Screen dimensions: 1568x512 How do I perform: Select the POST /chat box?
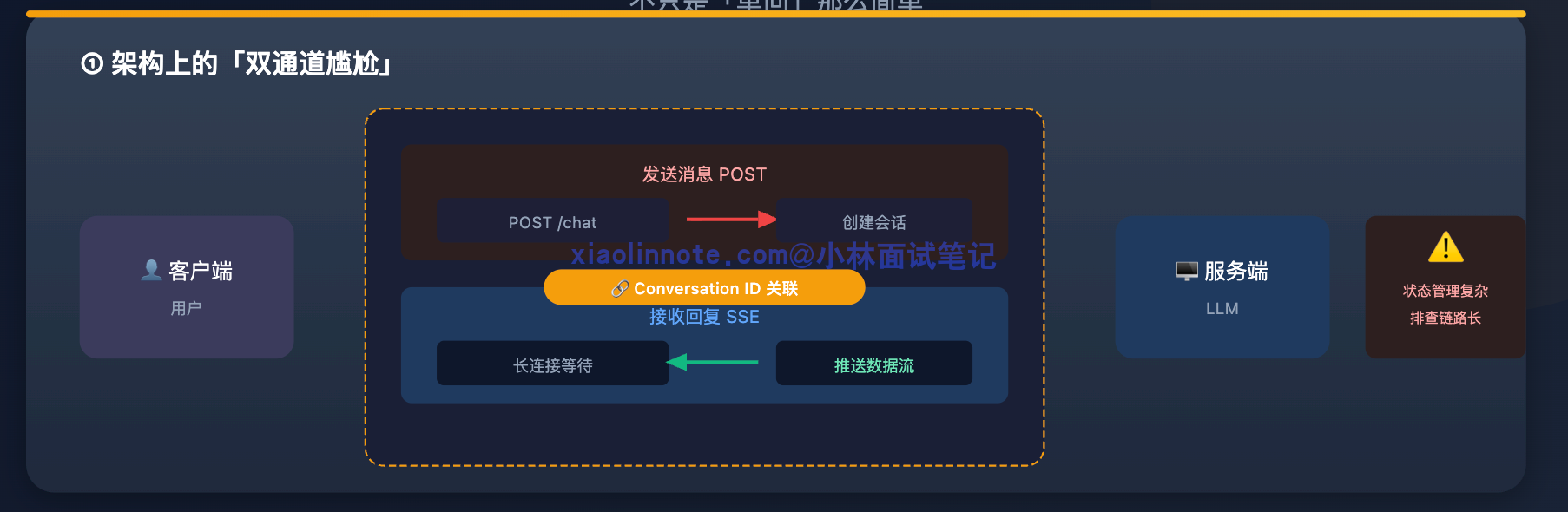click(x=552, y=220)
